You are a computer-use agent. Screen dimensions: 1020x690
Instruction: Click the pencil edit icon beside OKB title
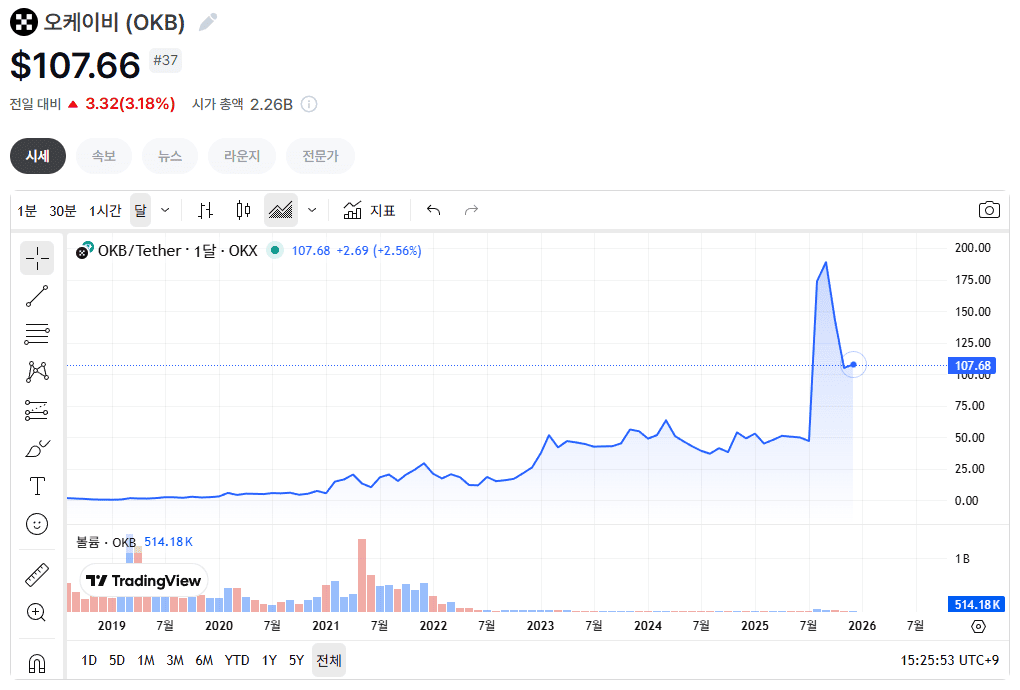[208, 22]
